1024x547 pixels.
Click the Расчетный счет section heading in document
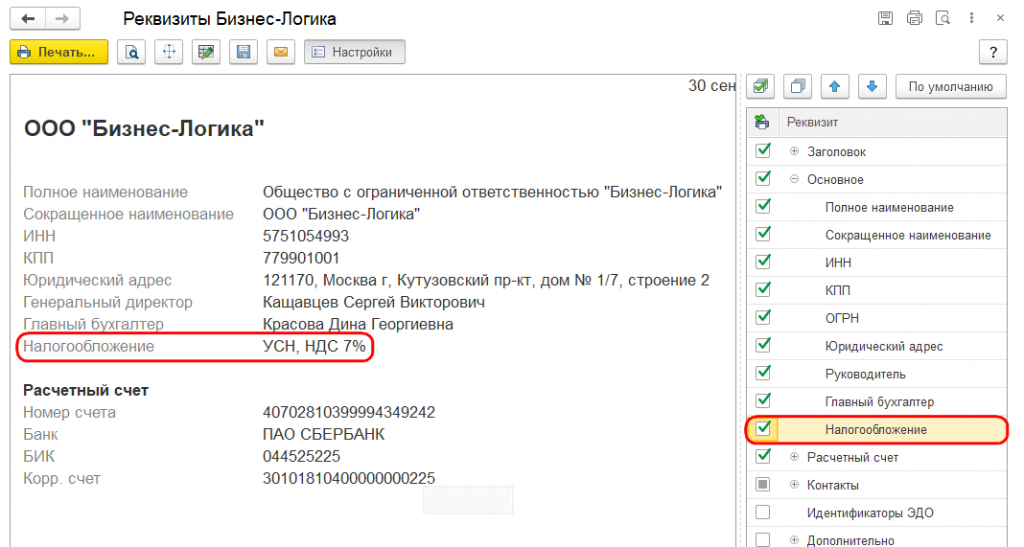pyautogui.click(x=86, y=390)
